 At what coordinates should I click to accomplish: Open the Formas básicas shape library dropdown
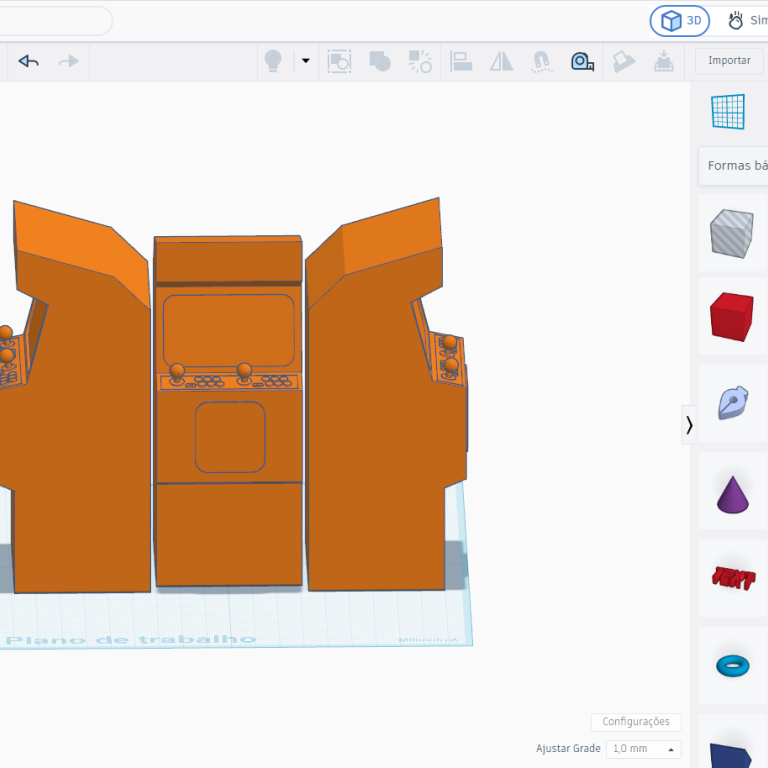coord(734,166)
